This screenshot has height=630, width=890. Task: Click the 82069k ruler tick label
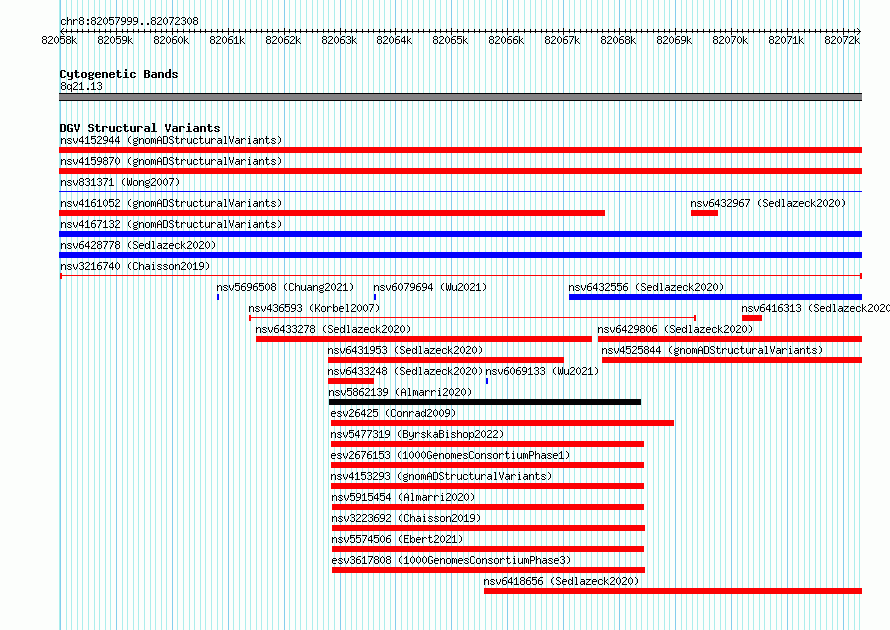pos(674,40)
